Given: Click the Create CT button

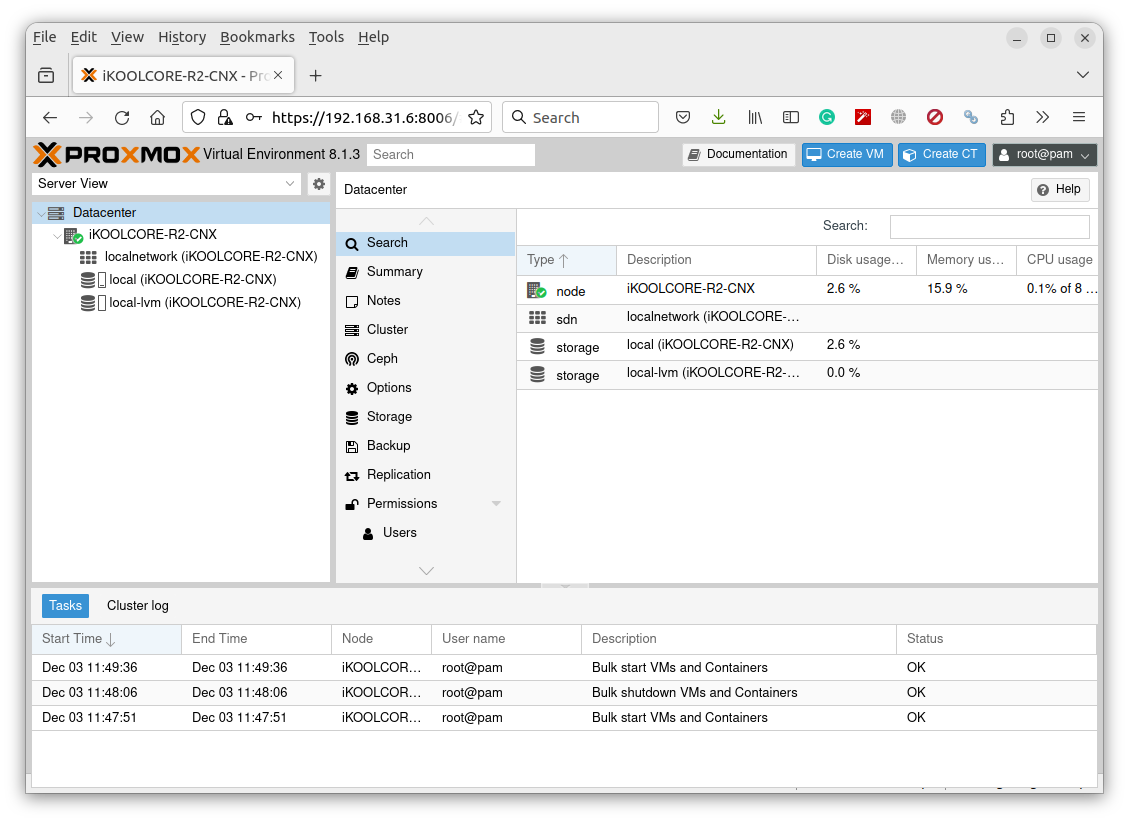Looking at the screenshot, I should [x=942, y=154].
